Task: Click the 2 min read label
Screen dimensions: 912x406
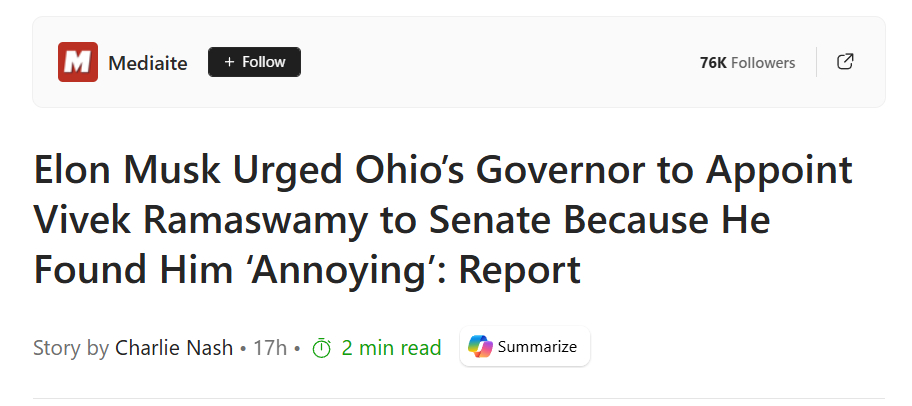Action: click(391, 348)
